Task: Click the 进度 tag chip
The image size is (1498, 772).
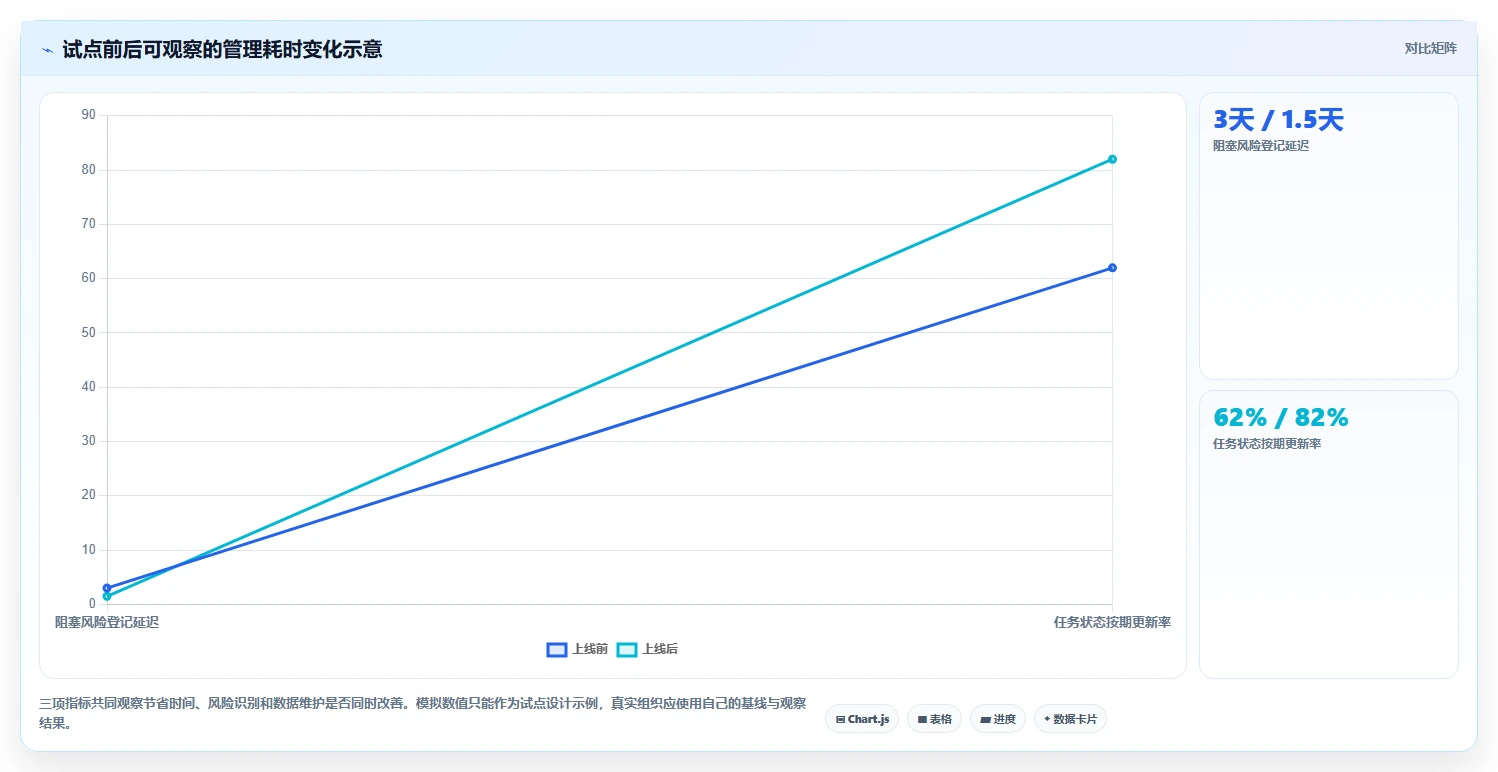Action: pos(998,719)
